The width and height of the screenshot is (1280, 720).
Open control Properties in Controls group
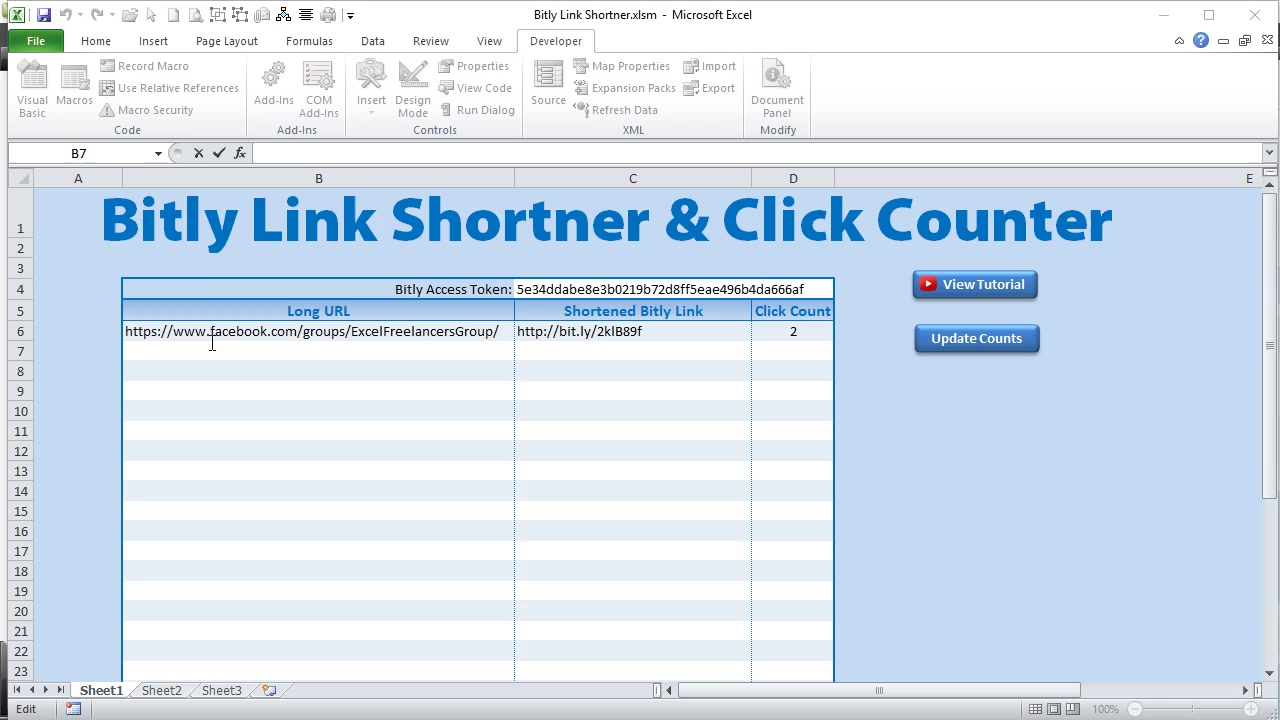tap(474, 66)
